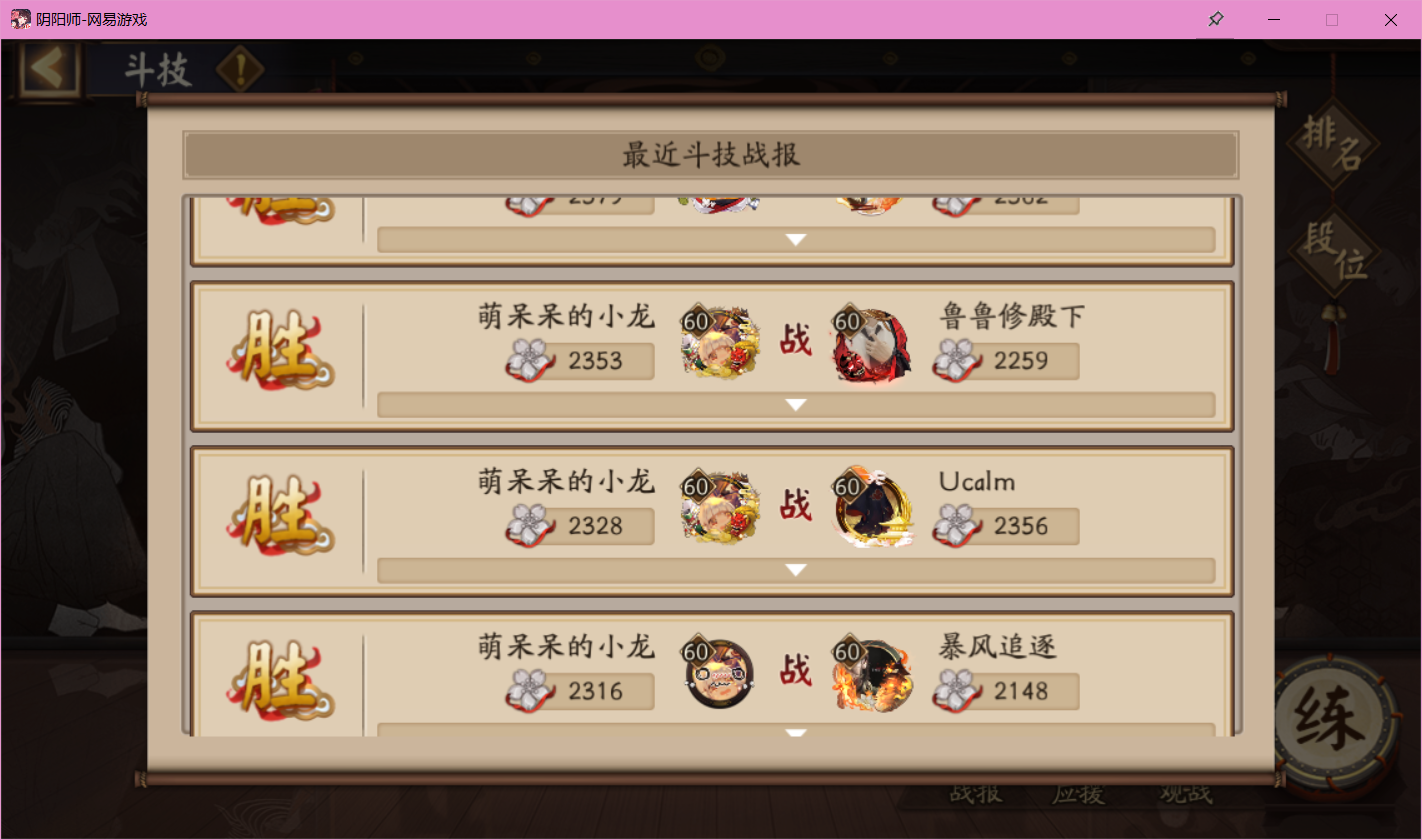This screenshot has height=840, width=1422.
Task: Open the 应援 support tab
Action: click(x=1079, y=794)
